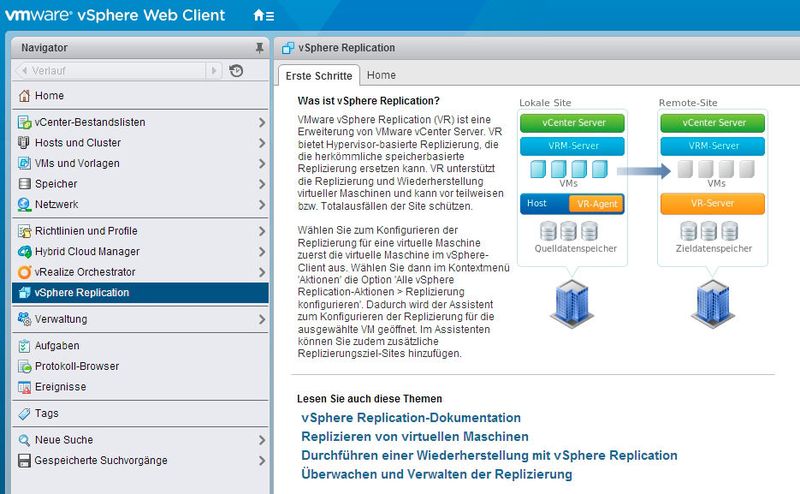Click the Tags icon
This screenshot has width=800, height=494.
pos(24,413)
